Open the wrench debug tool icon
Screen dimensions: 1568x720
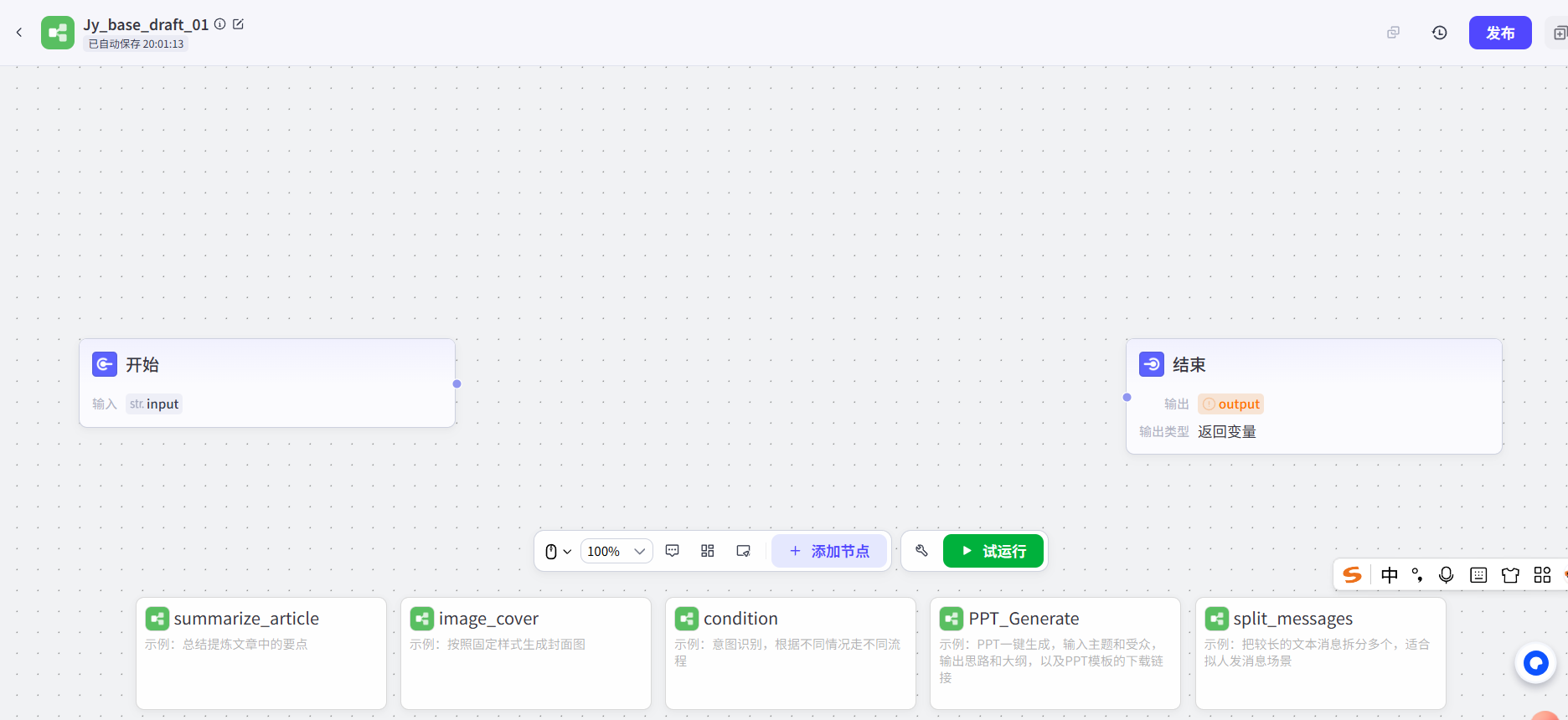pos(921,551)
